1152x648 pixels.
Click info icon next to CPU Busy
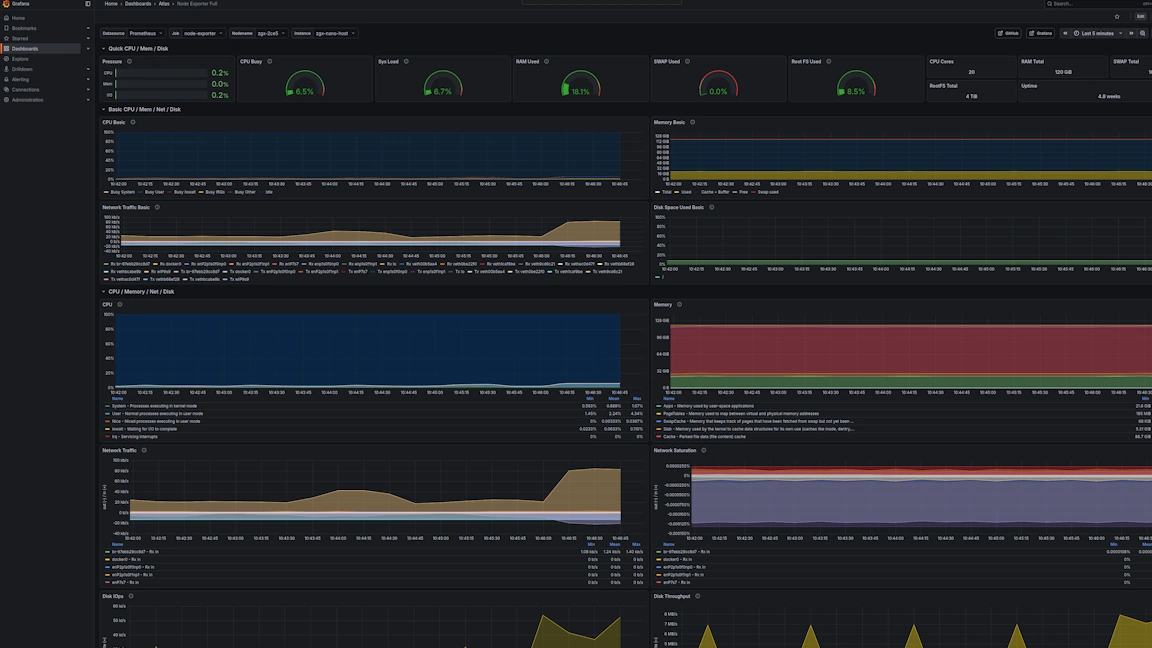point(270,62)
